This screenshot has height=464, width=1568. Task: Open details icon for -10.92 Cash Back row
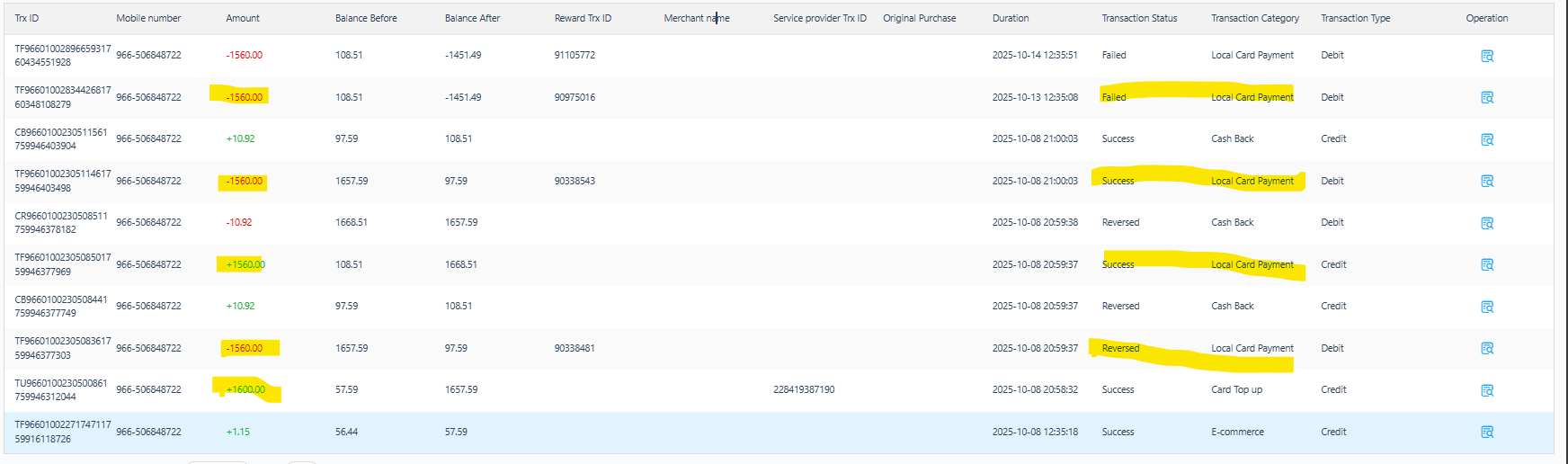(1486, 223)
